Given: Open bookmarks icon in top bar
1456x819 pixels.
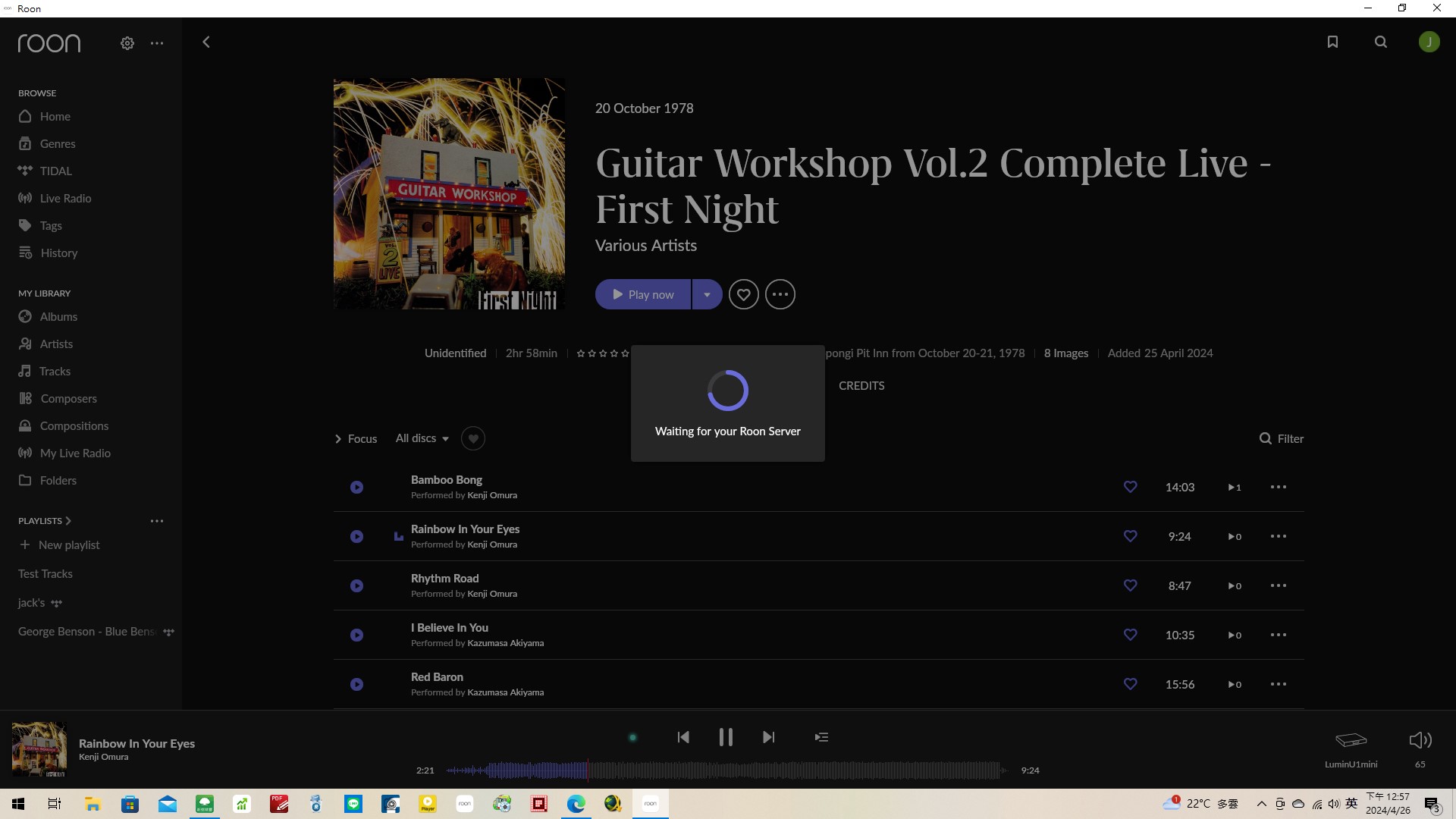Looking at the screenshot, I should click(1332, 42).
